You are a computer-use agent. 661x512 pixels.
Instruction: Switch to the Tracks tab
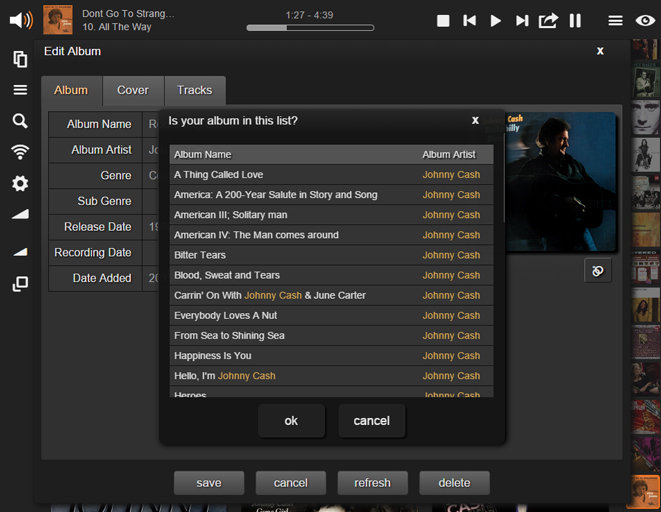tap(195, 90)
